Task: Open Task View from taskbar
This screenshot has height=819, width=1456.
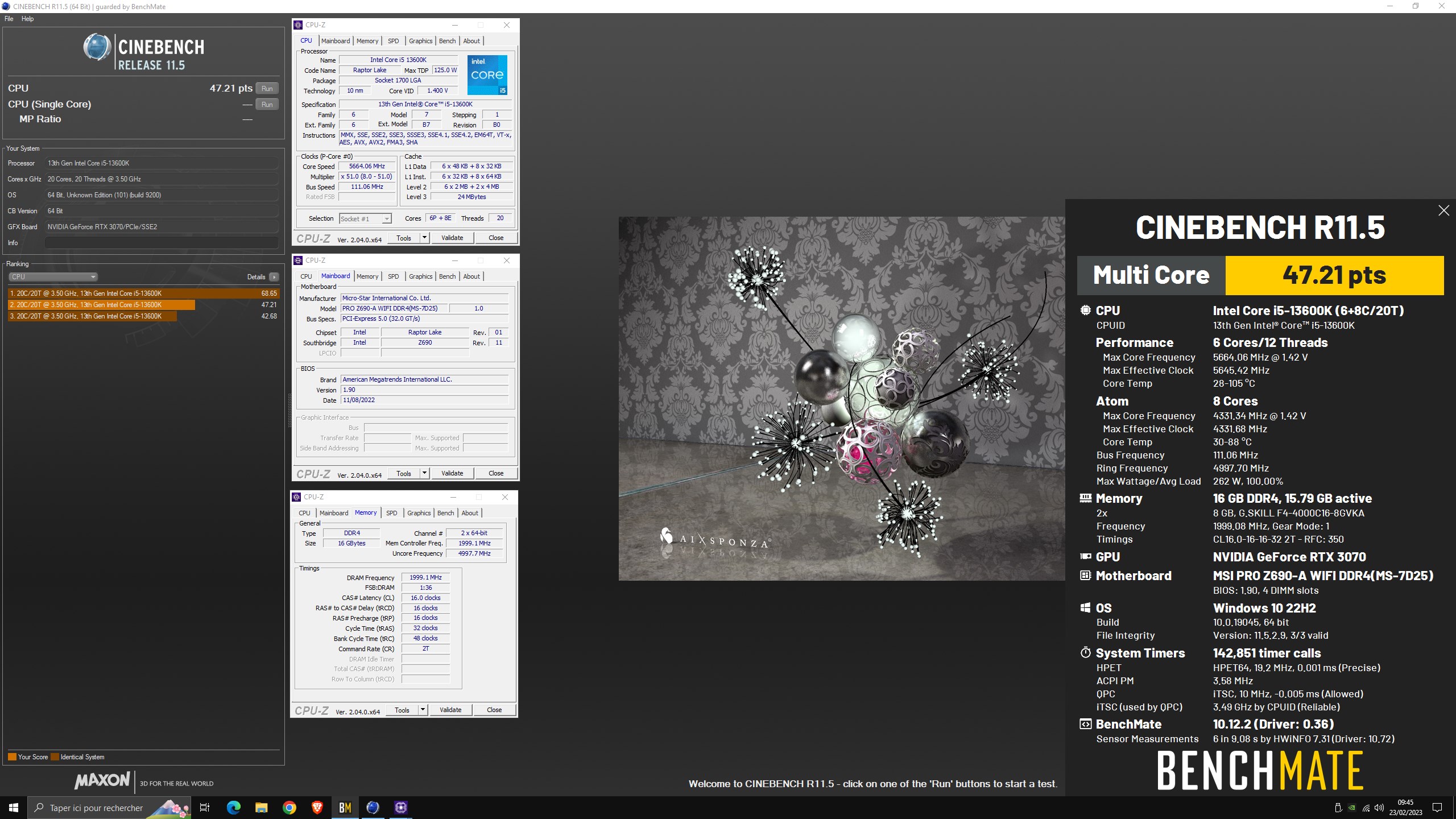Action: pos(205,808)
